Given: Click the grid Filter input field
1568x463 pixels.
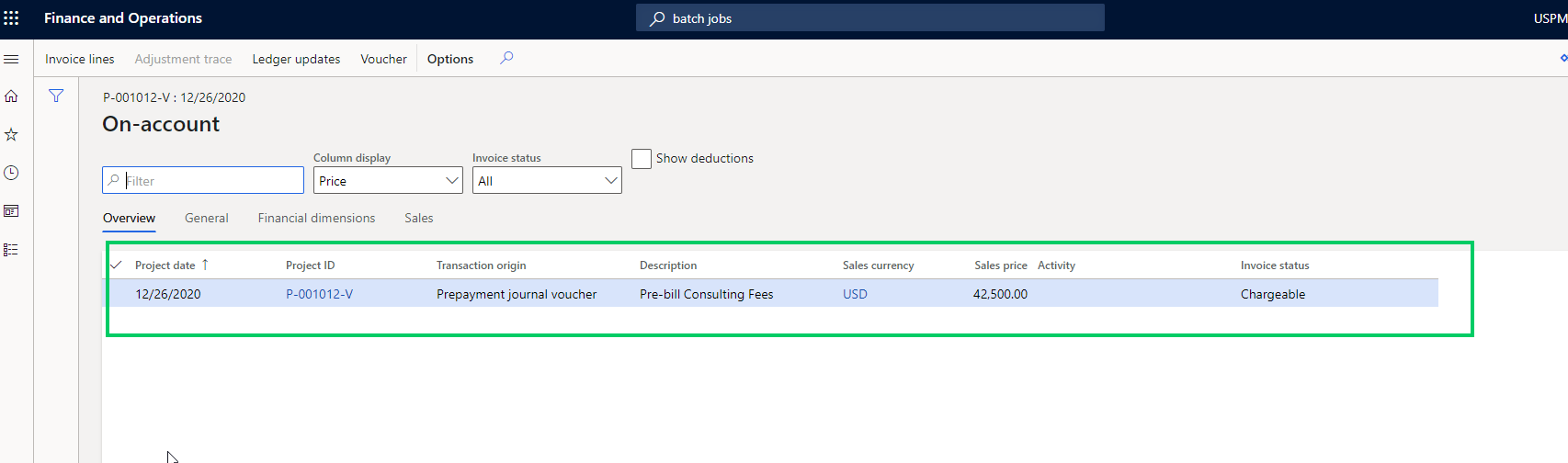Looking at the screenshot, I should coord(211,181).
